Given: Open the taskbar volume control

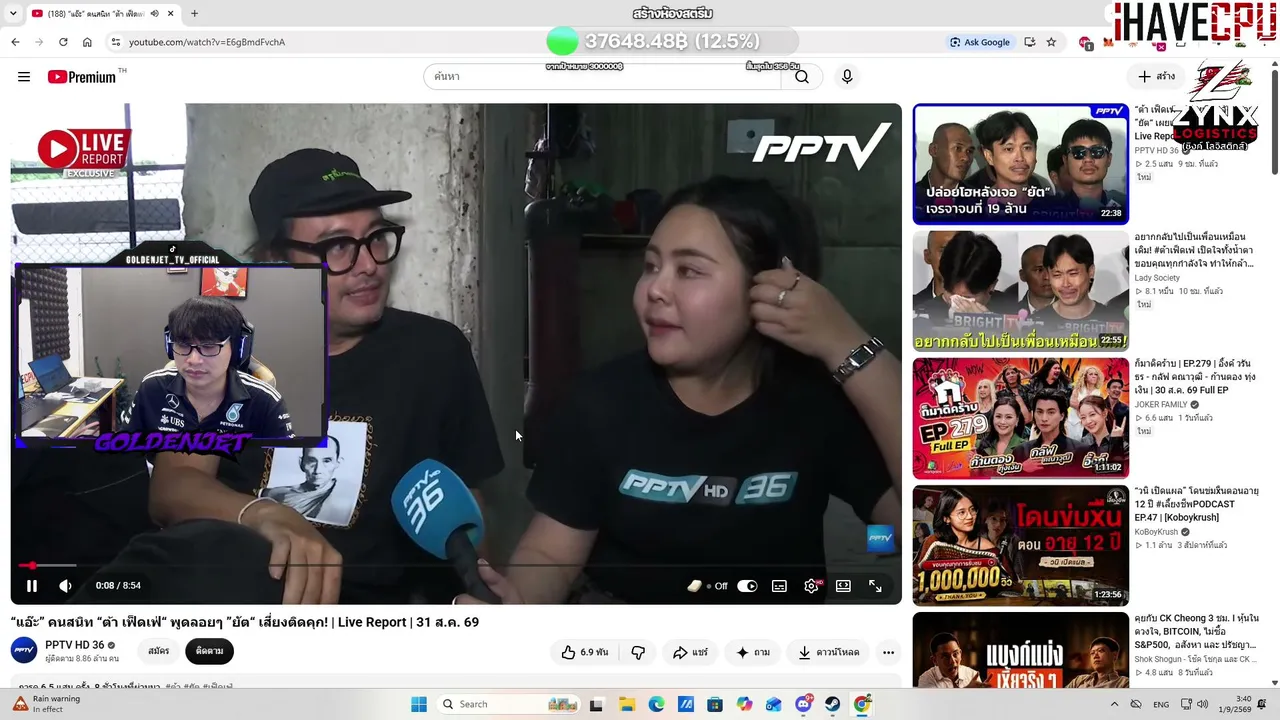Looking at the screenshot, I should 1202,704.
